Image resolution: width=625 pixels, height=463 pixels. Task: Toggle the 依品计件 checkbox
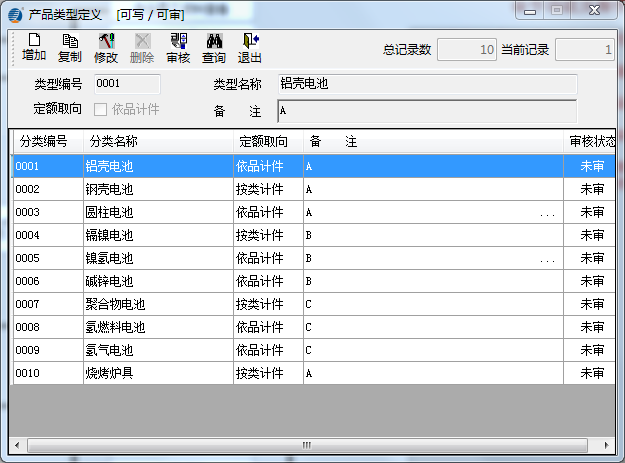[x=101, y=109]
